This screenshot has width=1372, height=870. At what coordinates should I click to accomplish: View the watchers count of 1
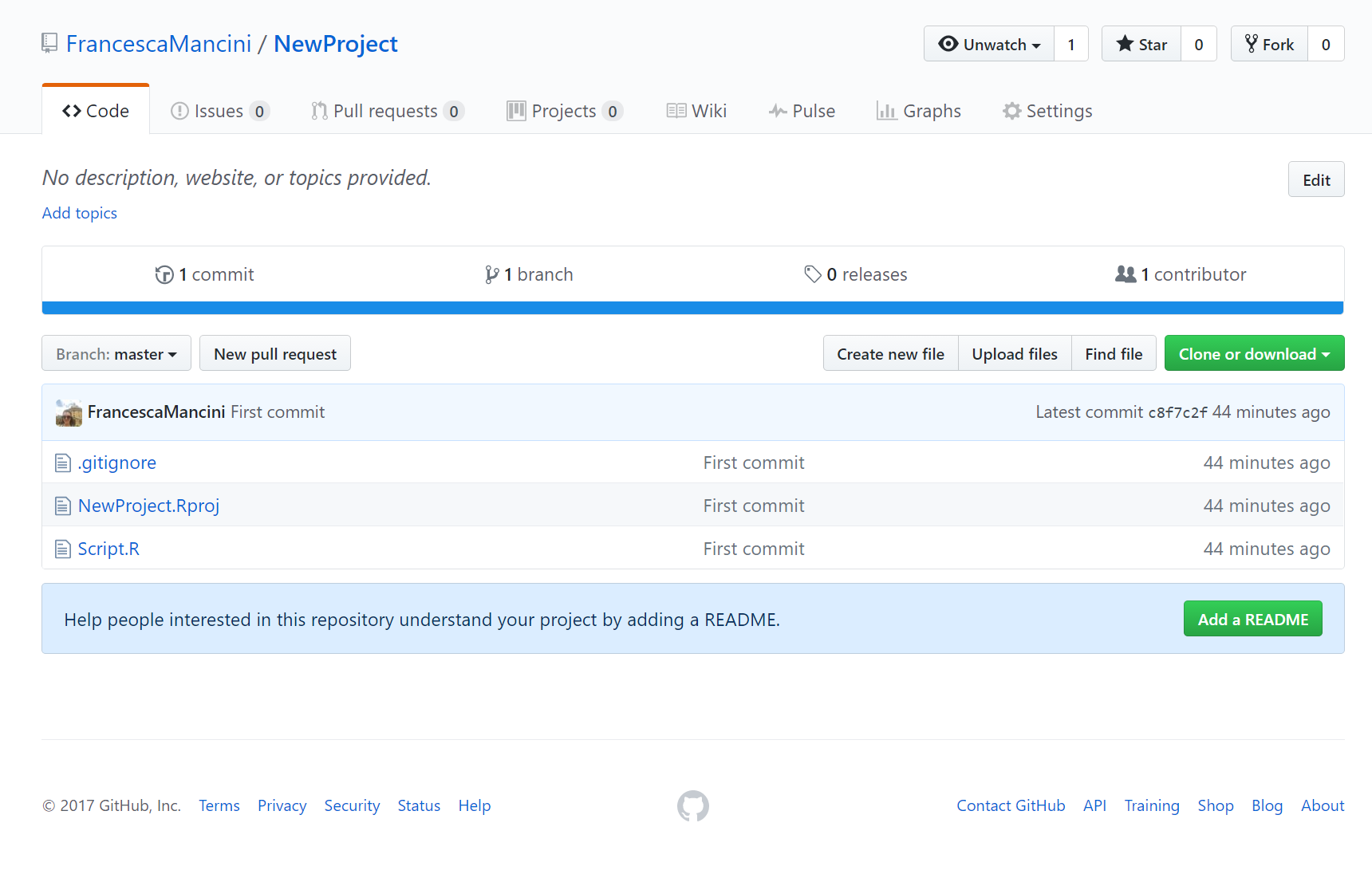pyautogui.click(x=1071, y=44)
